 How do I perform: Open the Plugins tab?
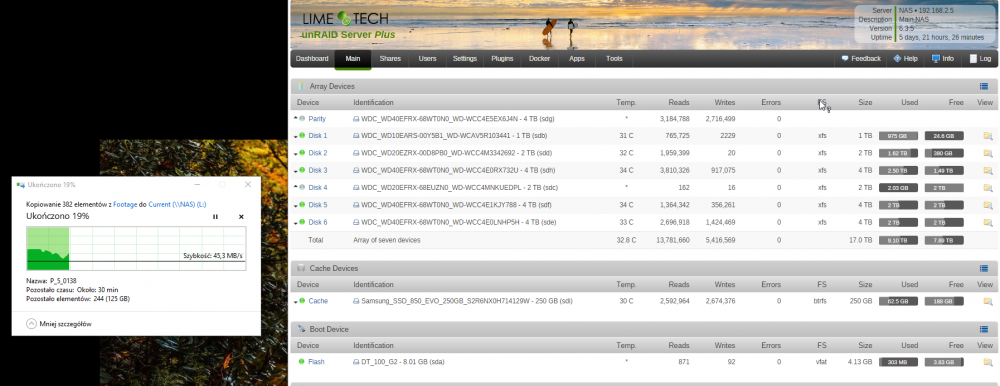tap(502, 59)
